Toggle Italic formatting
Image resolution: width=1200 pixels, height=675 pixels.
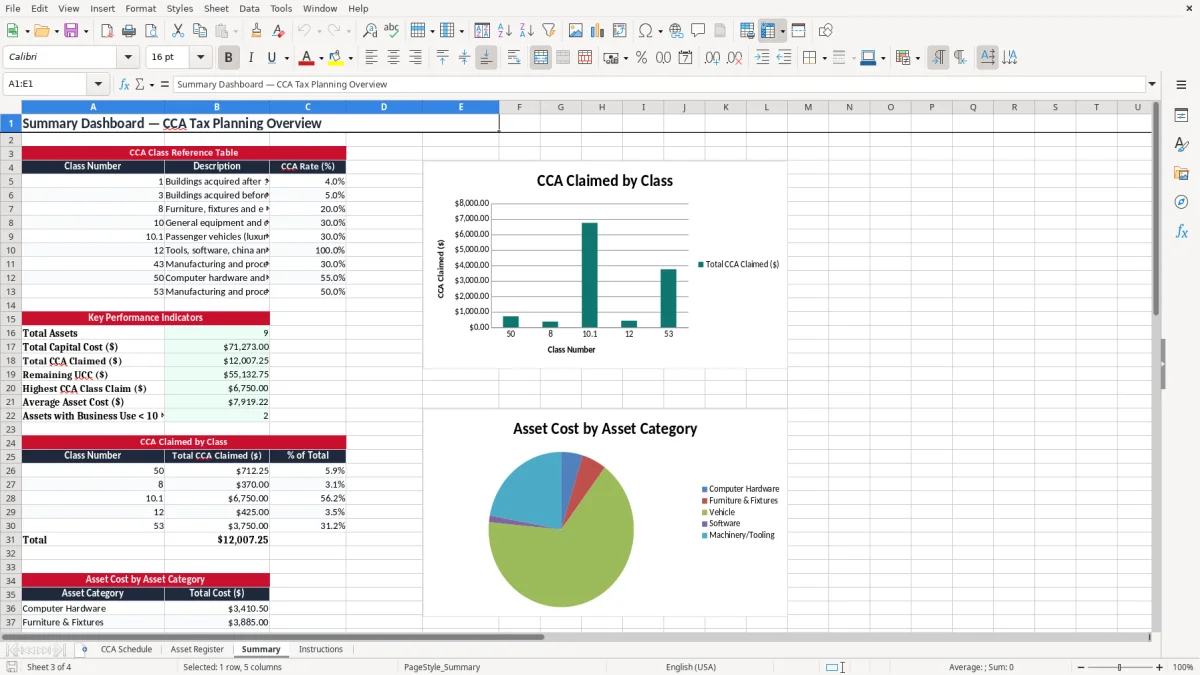pos(250,58)
